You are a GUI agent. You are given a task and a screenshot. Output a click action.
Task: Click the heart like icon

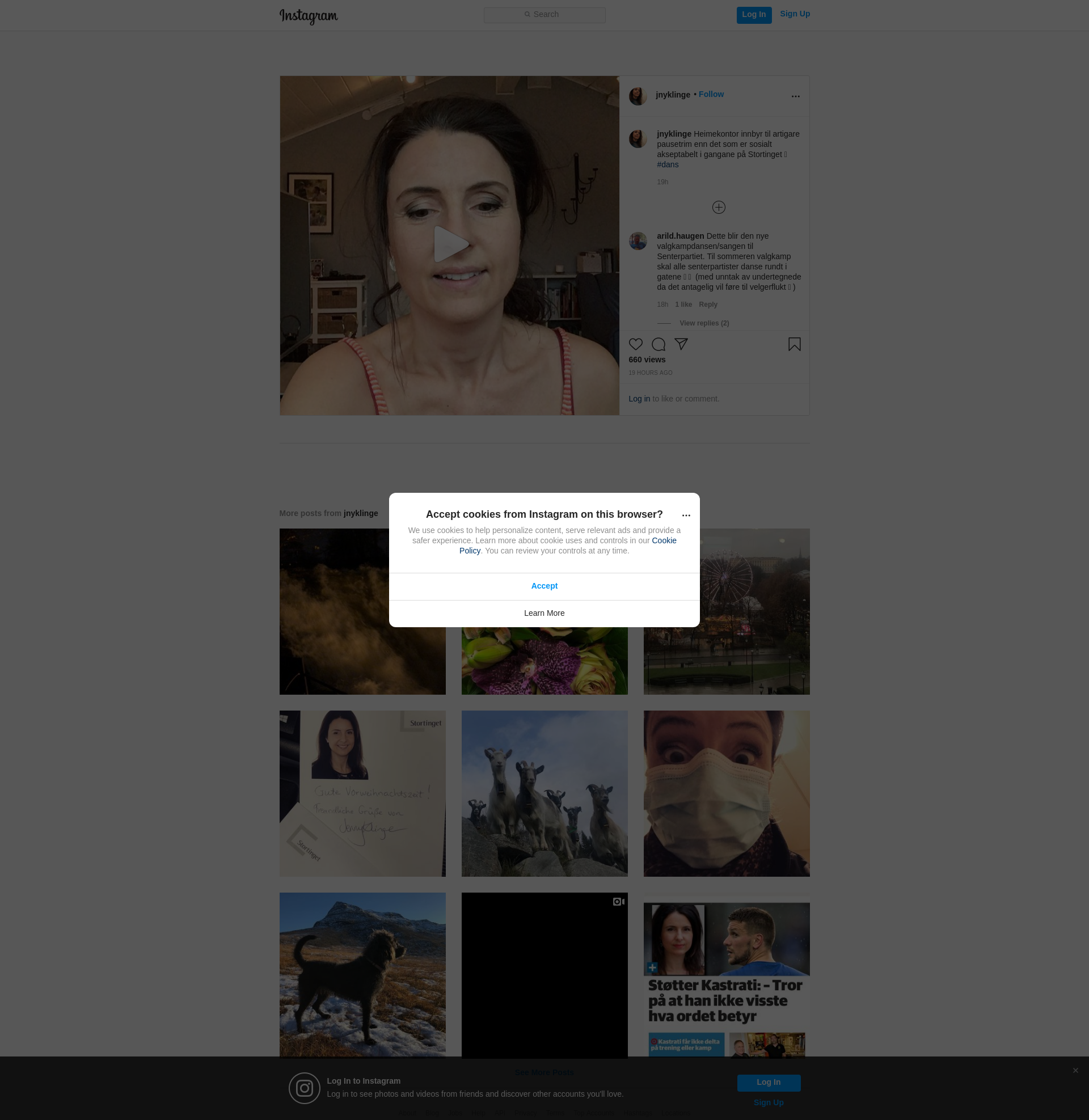pyautogui.click(x=635, y=344)
